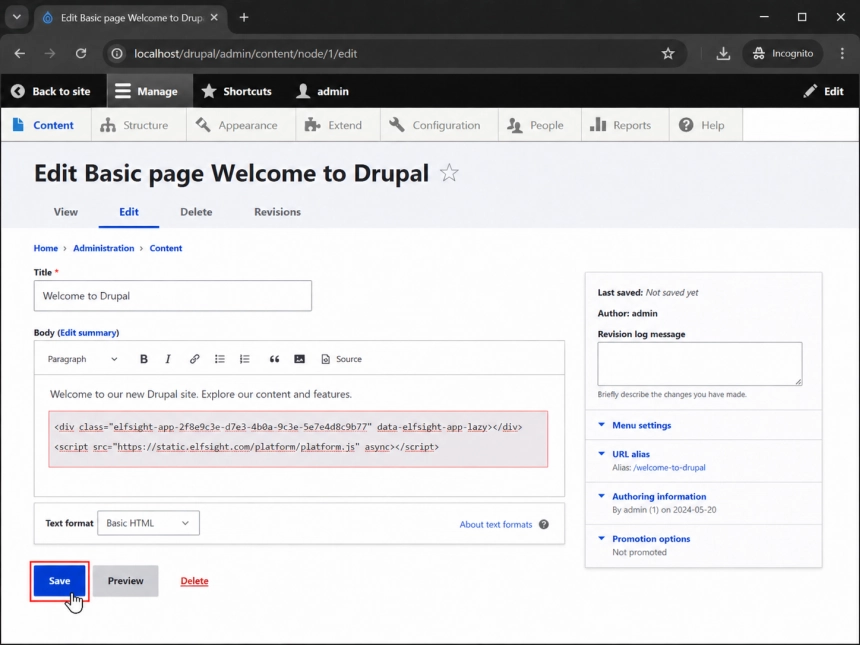The height and width of the screenshot is (645, 860).
Task: Open browser downloads
Action: point(723,53)
